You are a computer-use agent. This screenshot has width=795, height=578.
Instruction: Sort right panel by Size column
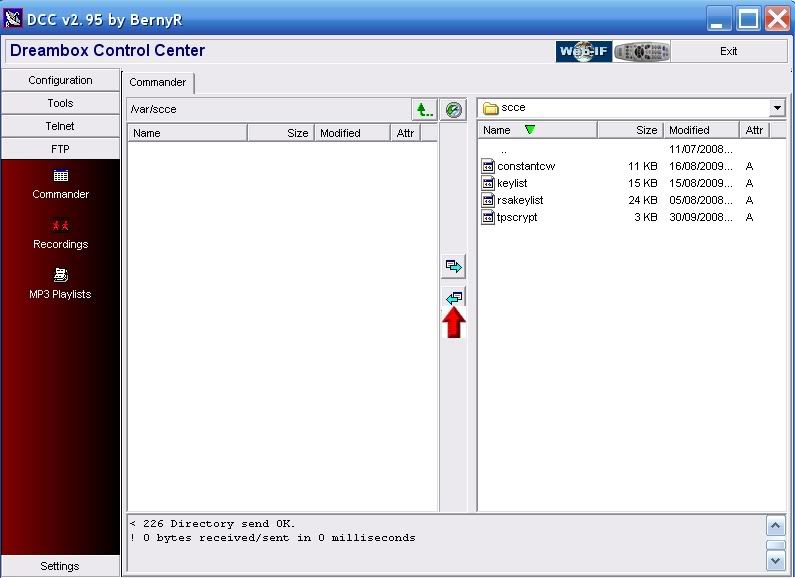pos(631,130)
